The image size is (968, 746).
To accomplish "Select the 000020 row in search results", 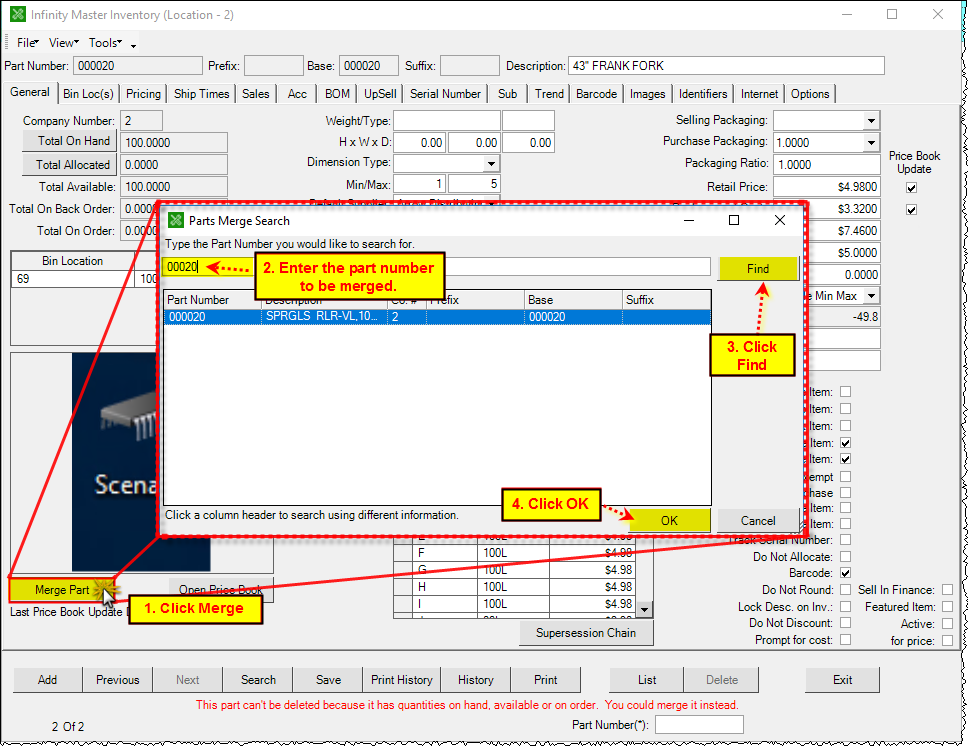I will 437,317.
